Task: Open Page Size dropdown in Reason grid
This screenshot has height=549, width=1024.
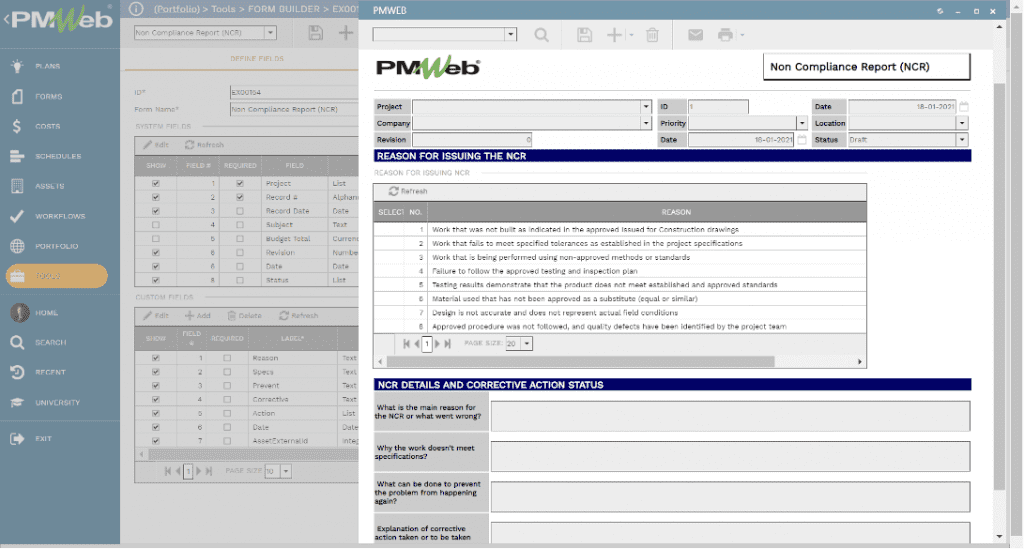Action: (x=526, y=343)
